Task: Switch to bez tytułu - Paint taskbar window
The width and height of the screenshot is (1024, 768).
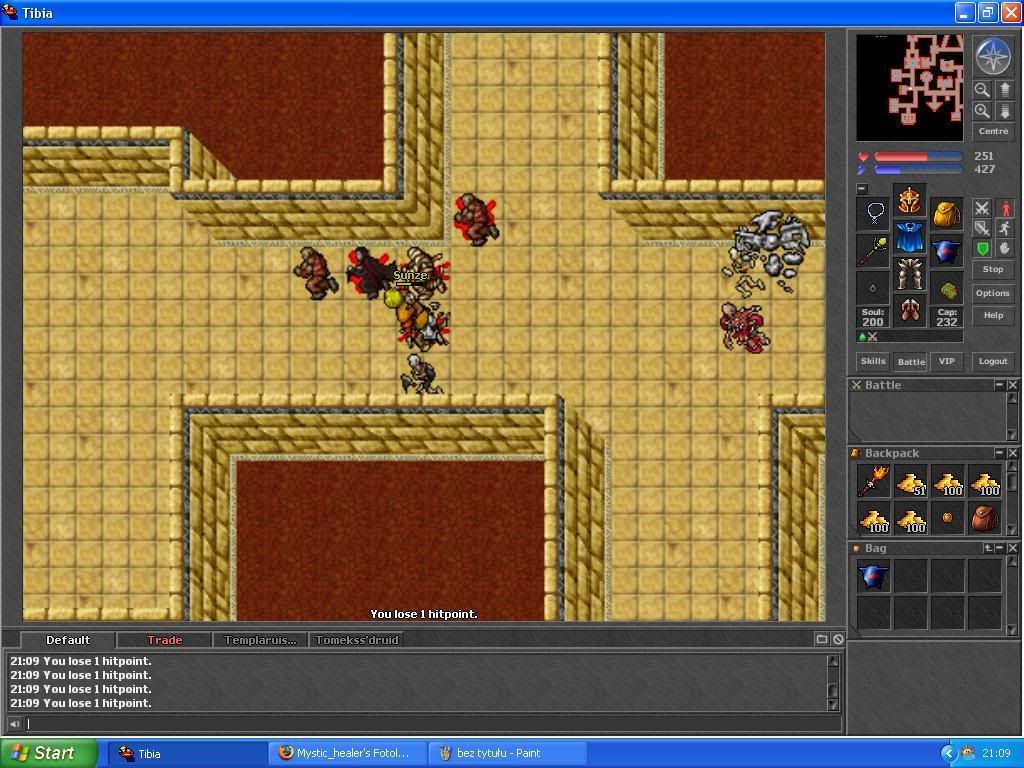Action: pyautogui.click(x=507, y=753)
